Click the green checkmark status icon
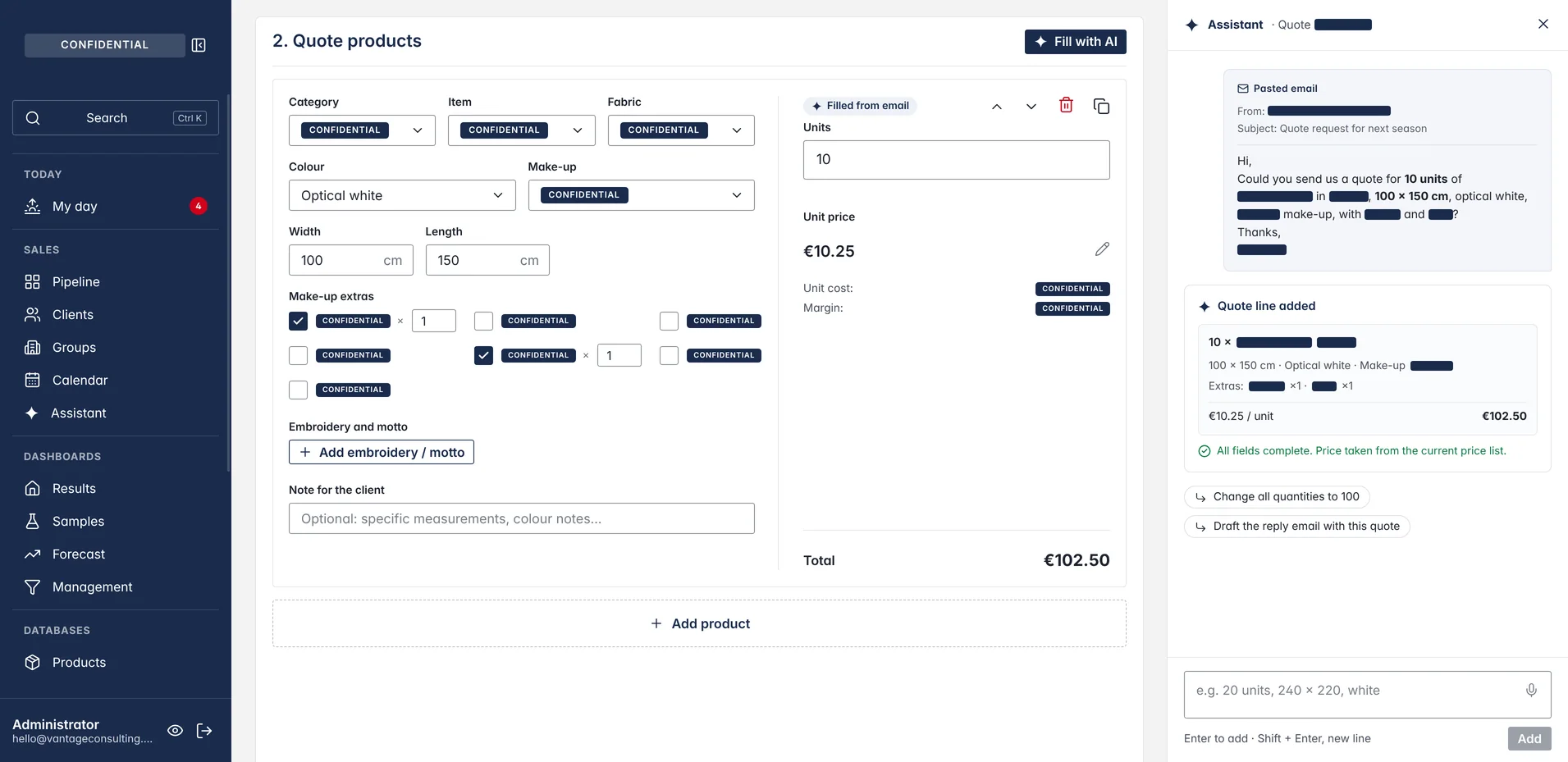This screenshot has width=1568, height=762. coord(1204,451)
